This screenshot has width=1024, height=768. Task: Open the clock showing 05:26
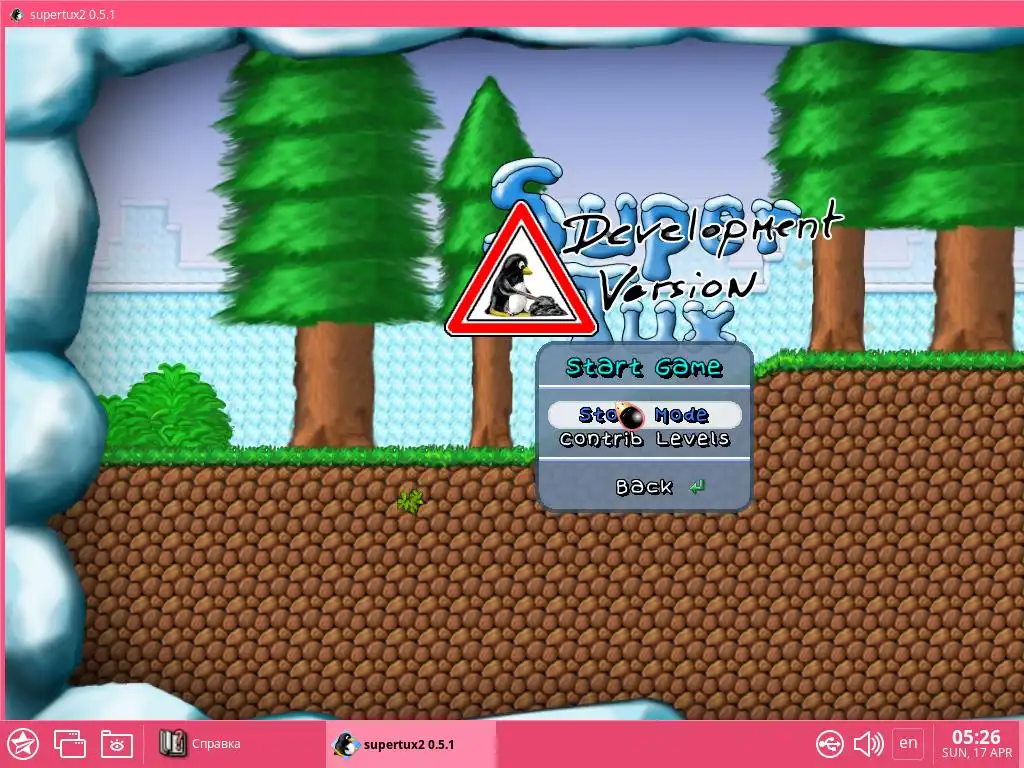coord(976,744)
